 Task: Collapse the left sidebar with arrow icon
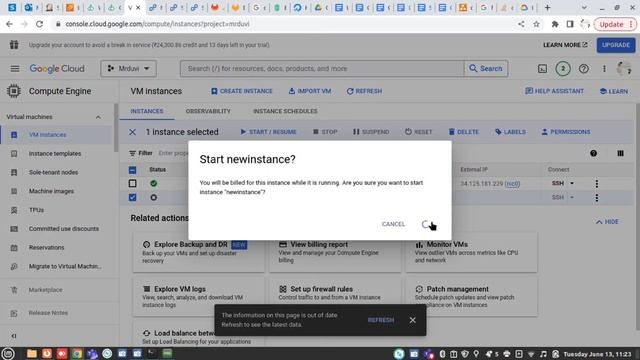click(14, 336)
